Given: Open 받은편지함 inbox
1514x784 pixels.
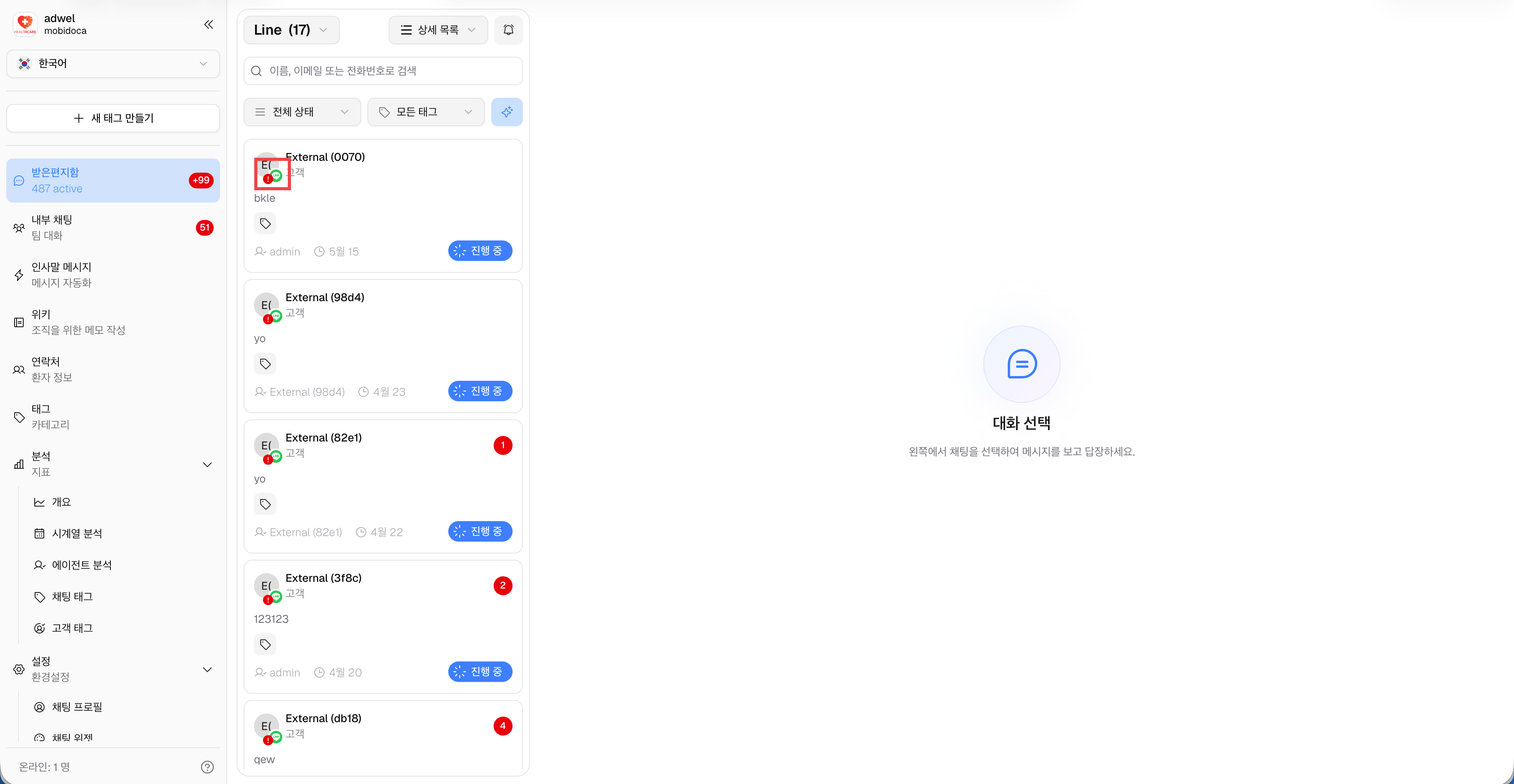Looking at the screenshot, I should click(x=113, y=181).
